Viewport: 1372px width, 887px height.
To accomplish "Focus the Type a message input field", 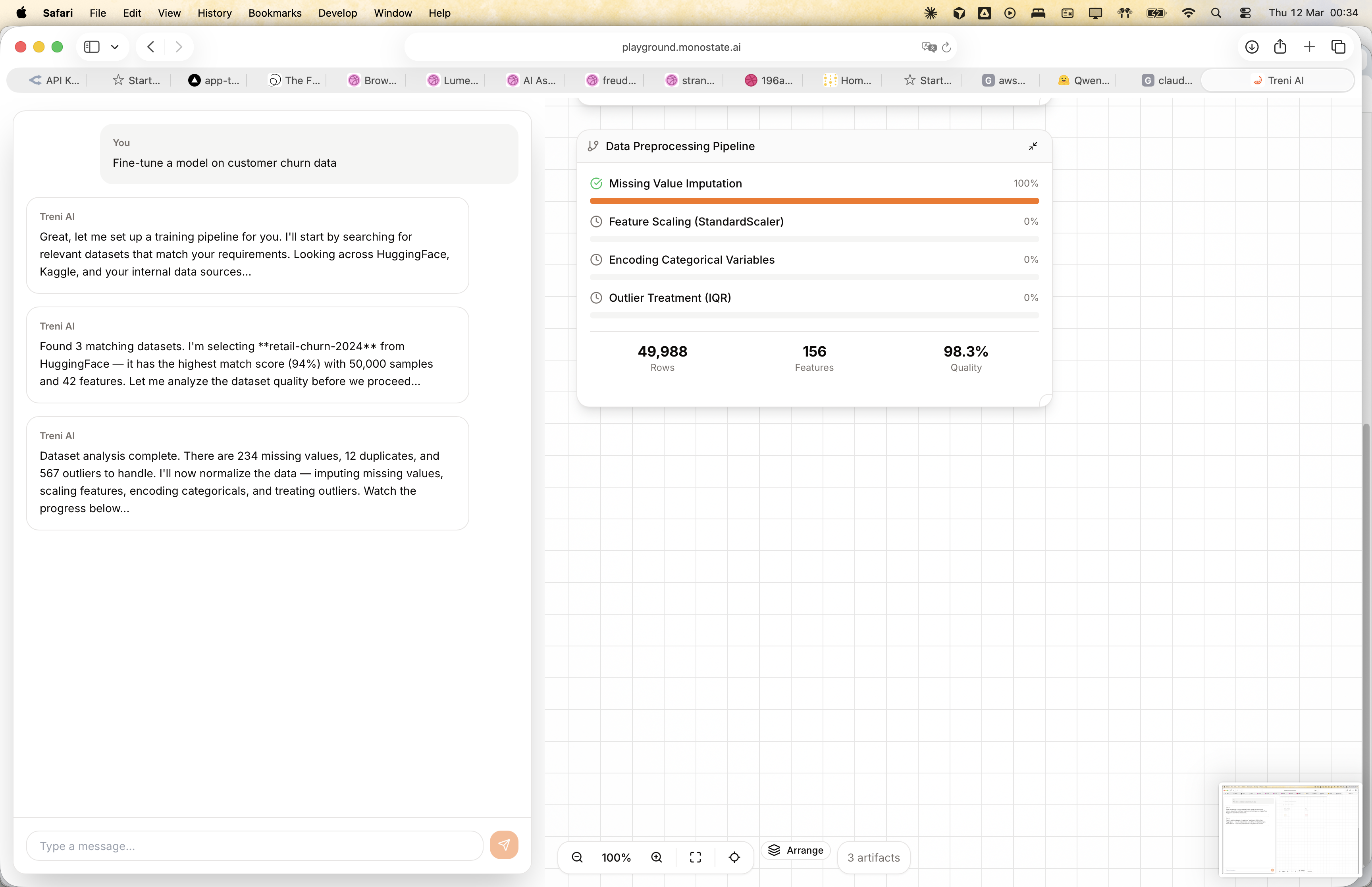I will click(x=254, y=846).
